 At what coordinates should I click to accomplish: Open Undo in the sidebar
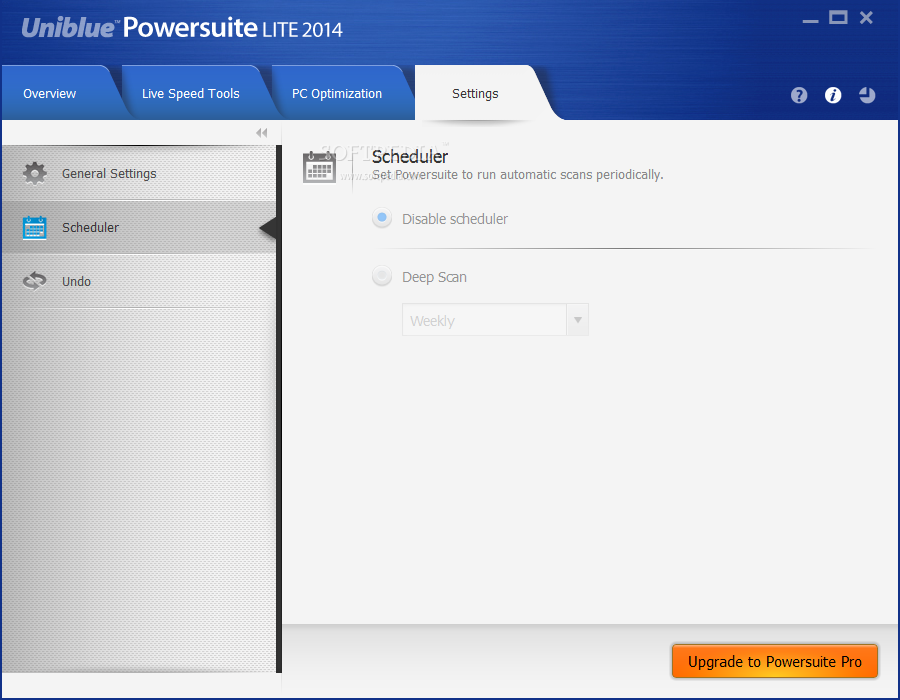[139, 281]
